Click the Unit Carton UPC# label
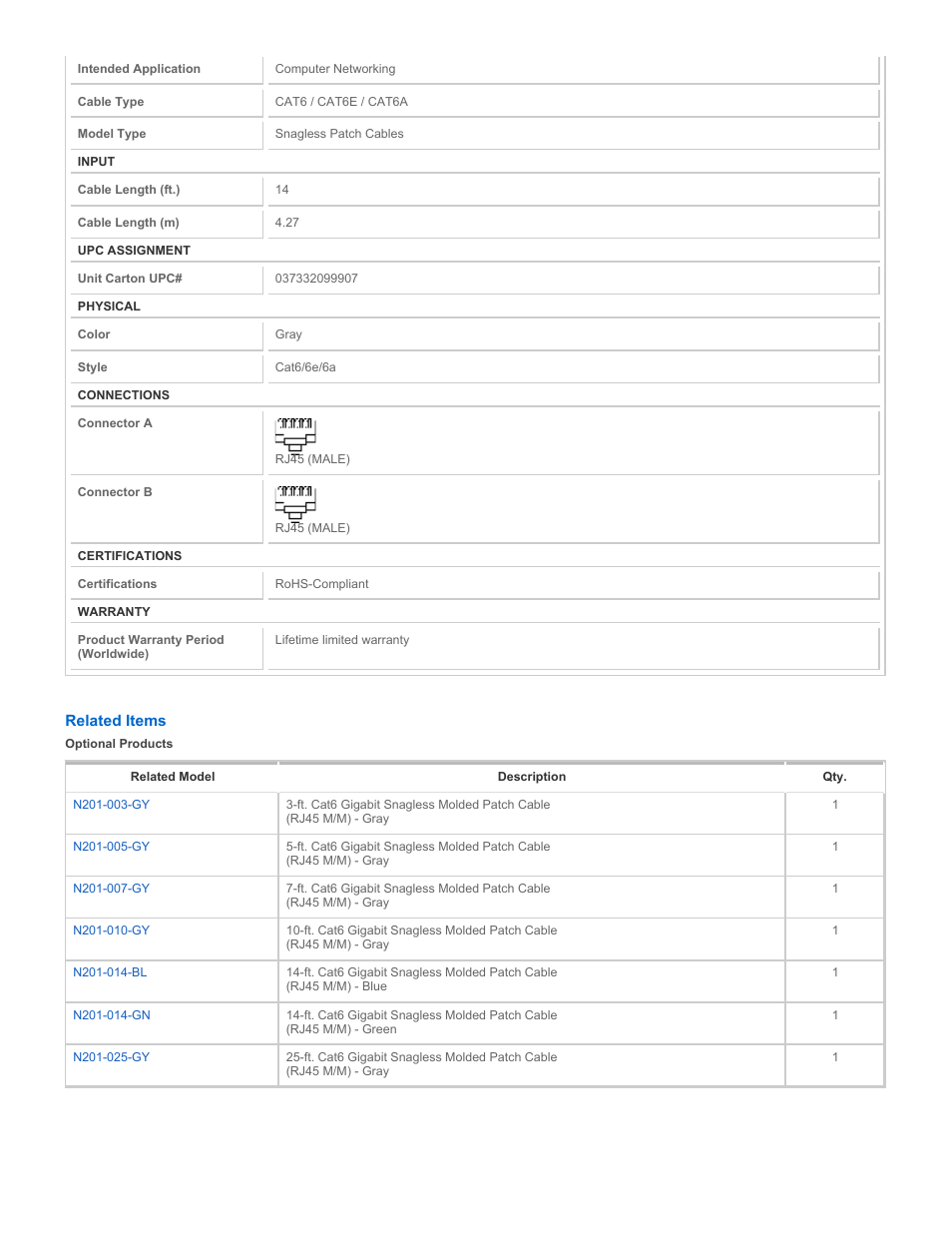The height and width of the screenshot is (1233, 952). [130, 279]
